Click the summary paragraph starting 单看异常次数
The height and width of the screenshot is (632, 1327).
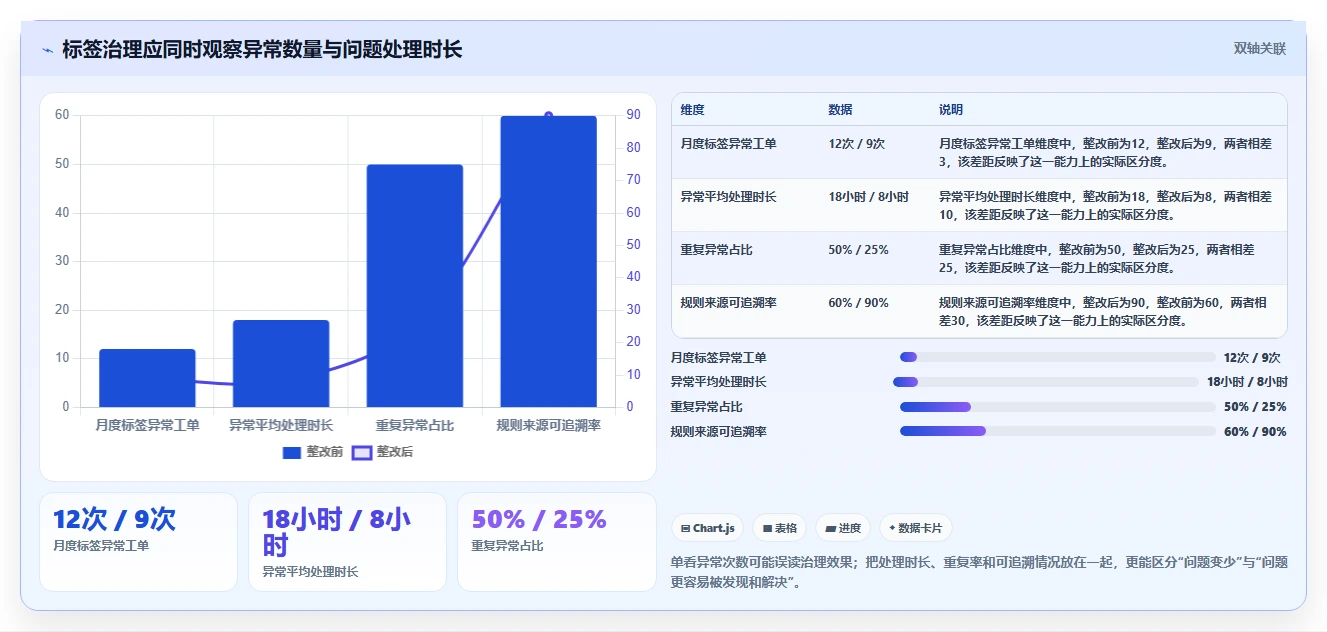(x=979, y=573)
